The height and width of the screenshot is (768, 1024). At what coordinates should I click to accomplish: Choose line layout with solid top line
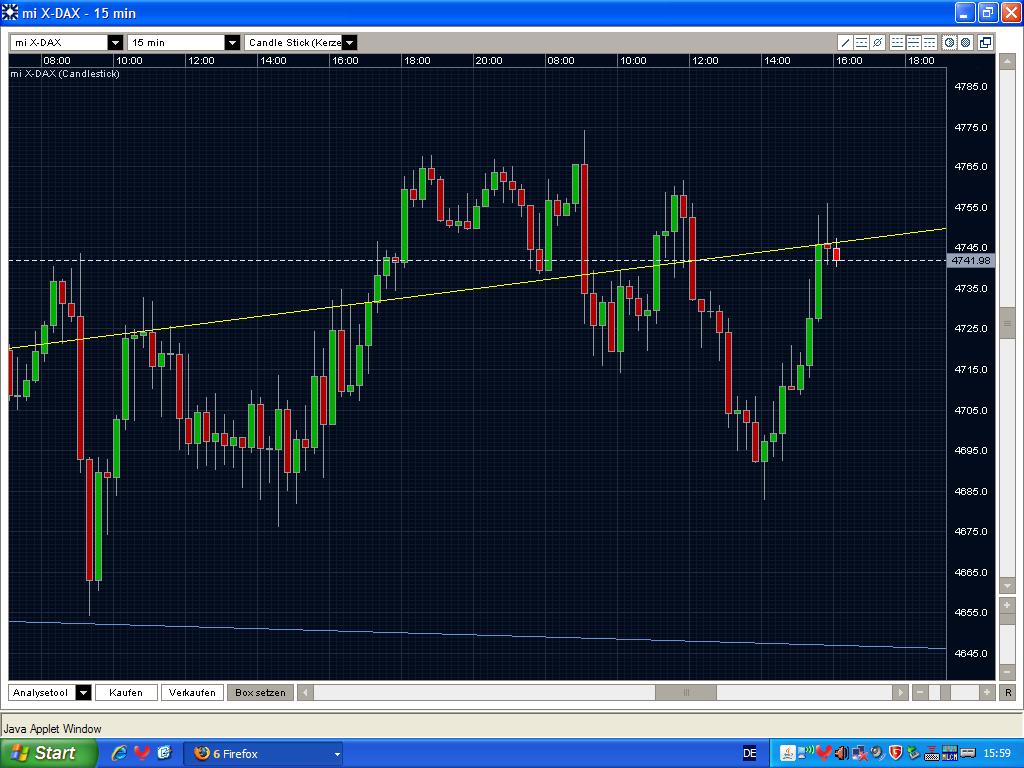coord(929,42)
